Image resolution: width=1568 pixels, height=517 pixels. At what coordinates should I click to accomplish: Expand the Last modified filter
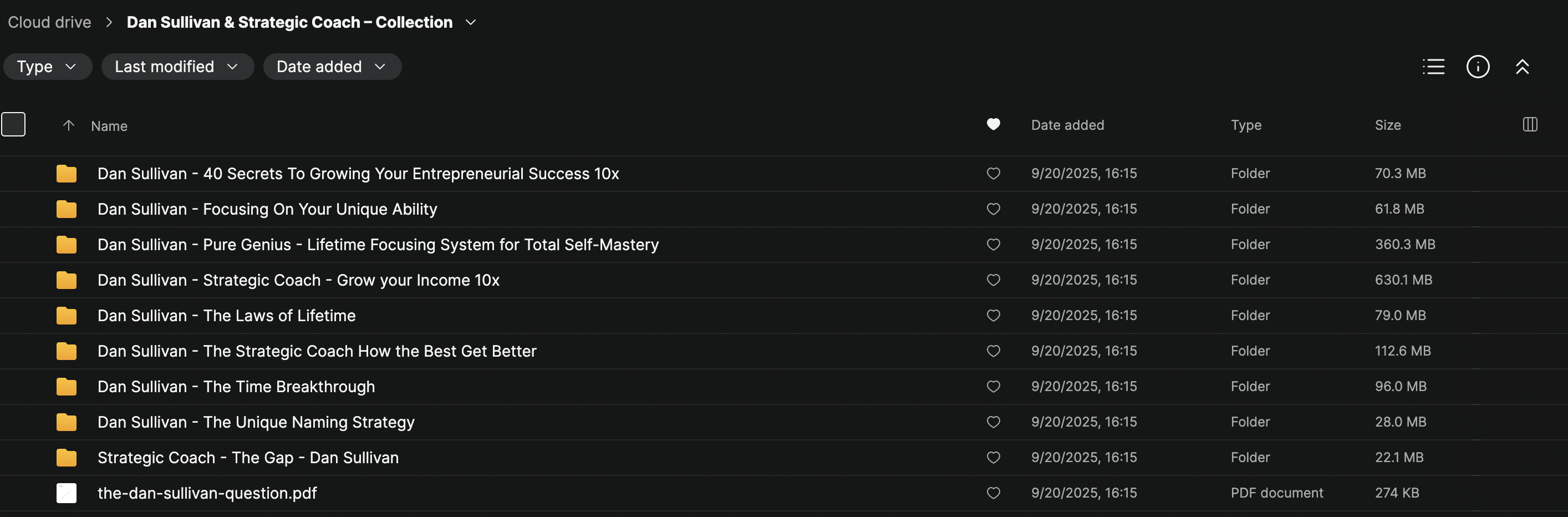[x=177, y=67]
